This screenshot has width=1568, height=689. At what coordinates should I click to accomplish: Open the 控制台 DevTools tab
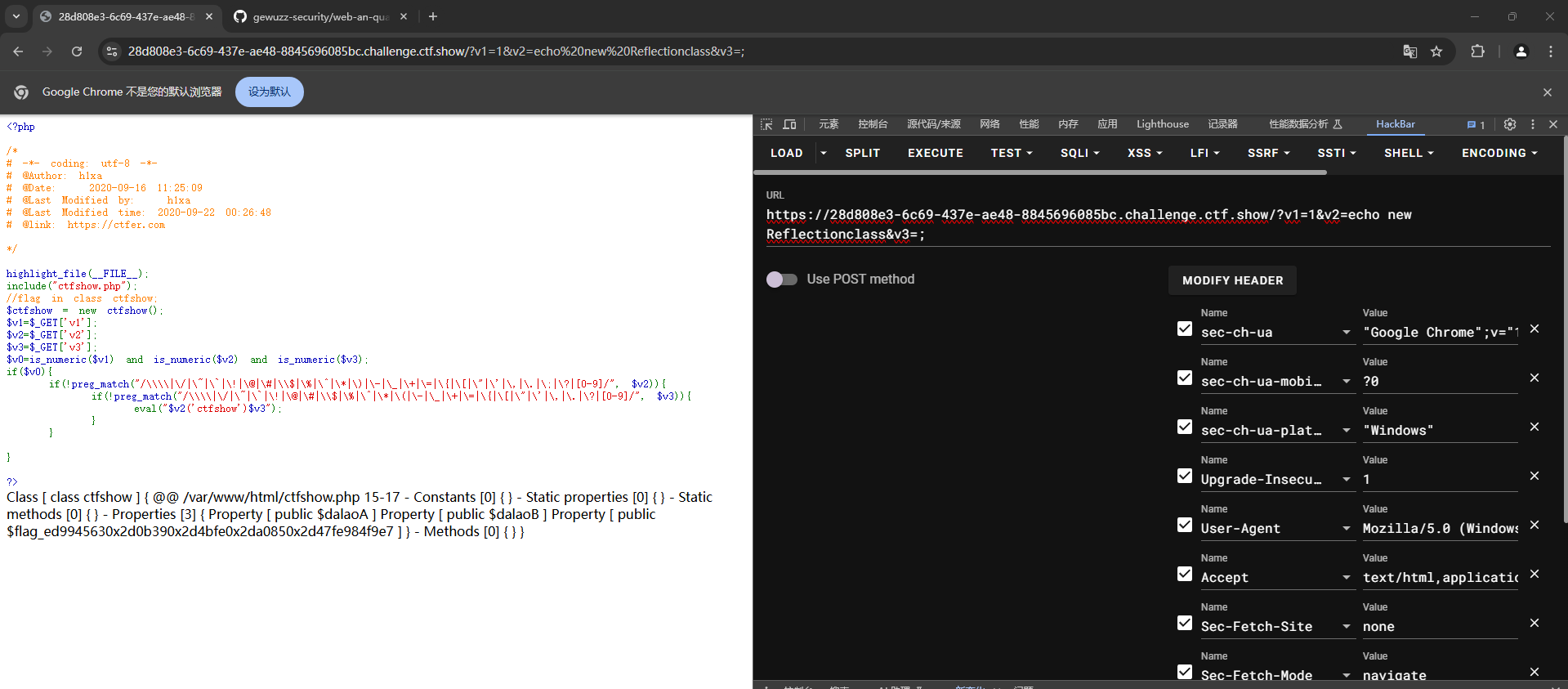click(873, 124)
